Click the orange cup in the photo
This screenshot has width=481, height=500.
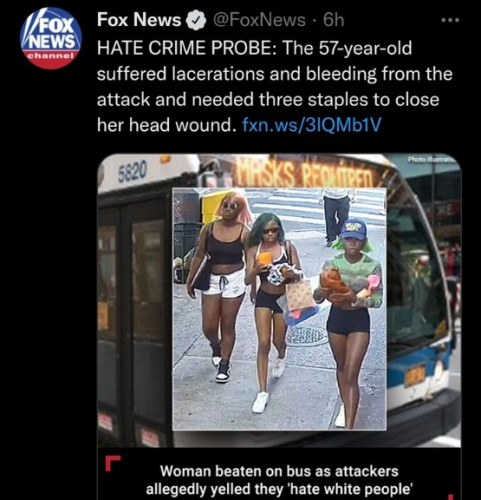(x=265, y=259)
